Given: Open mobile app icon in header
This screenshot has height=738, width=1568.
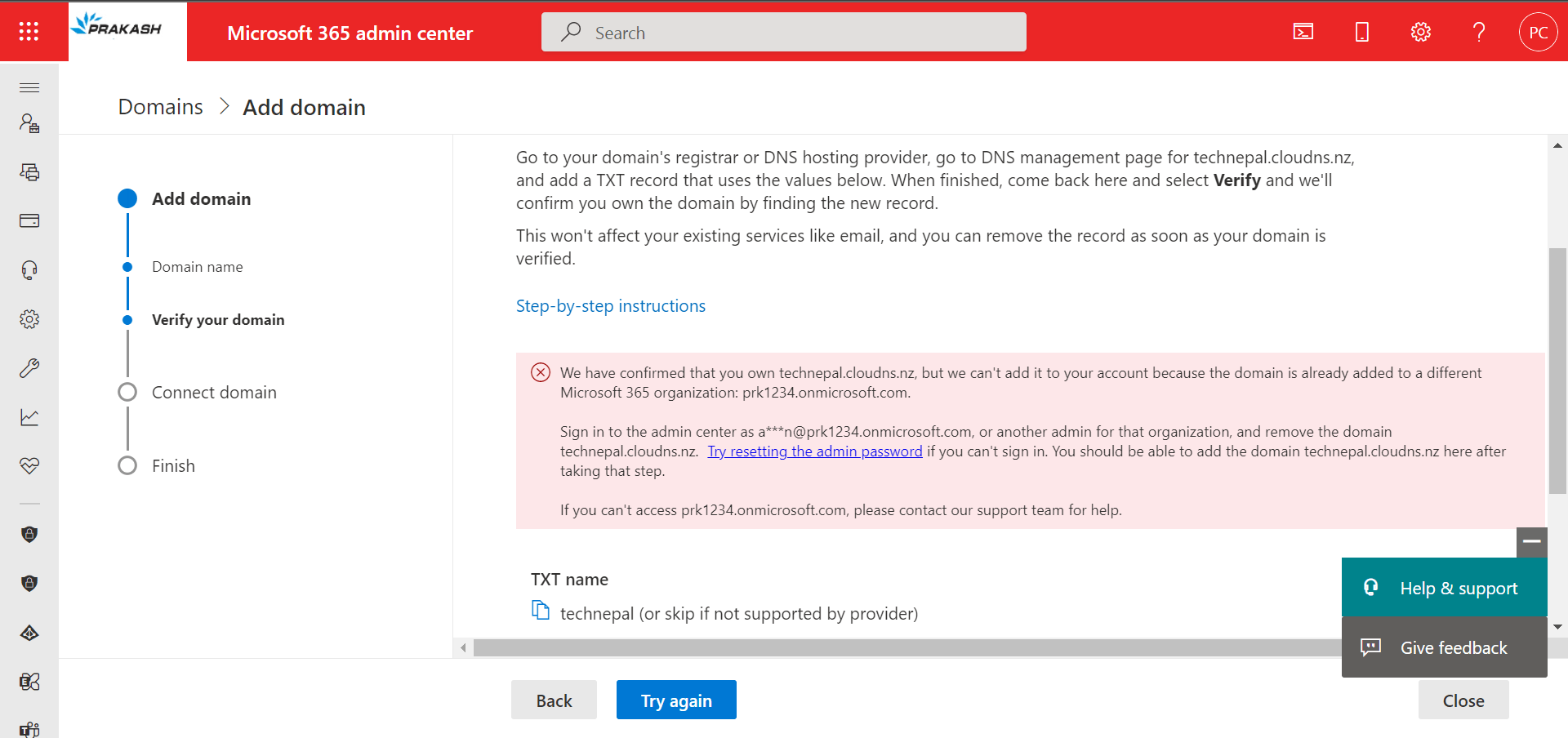Looking at the screenshot, I should click(1362, 32).
